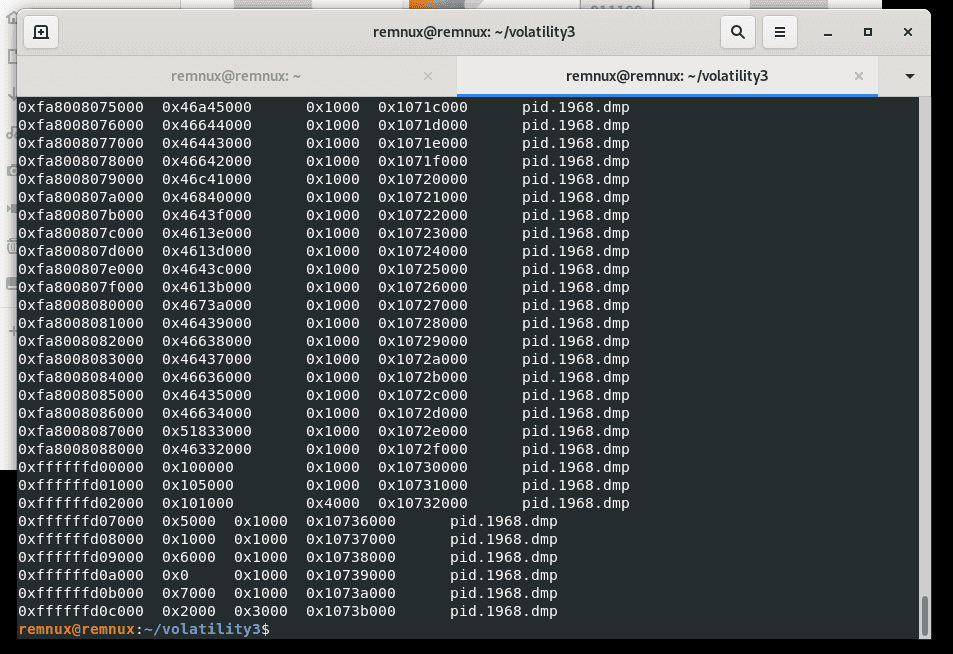This screenshot has width=953, height=654.
Task: Click physical address 0x4673a000
Action: pos(207,305)
